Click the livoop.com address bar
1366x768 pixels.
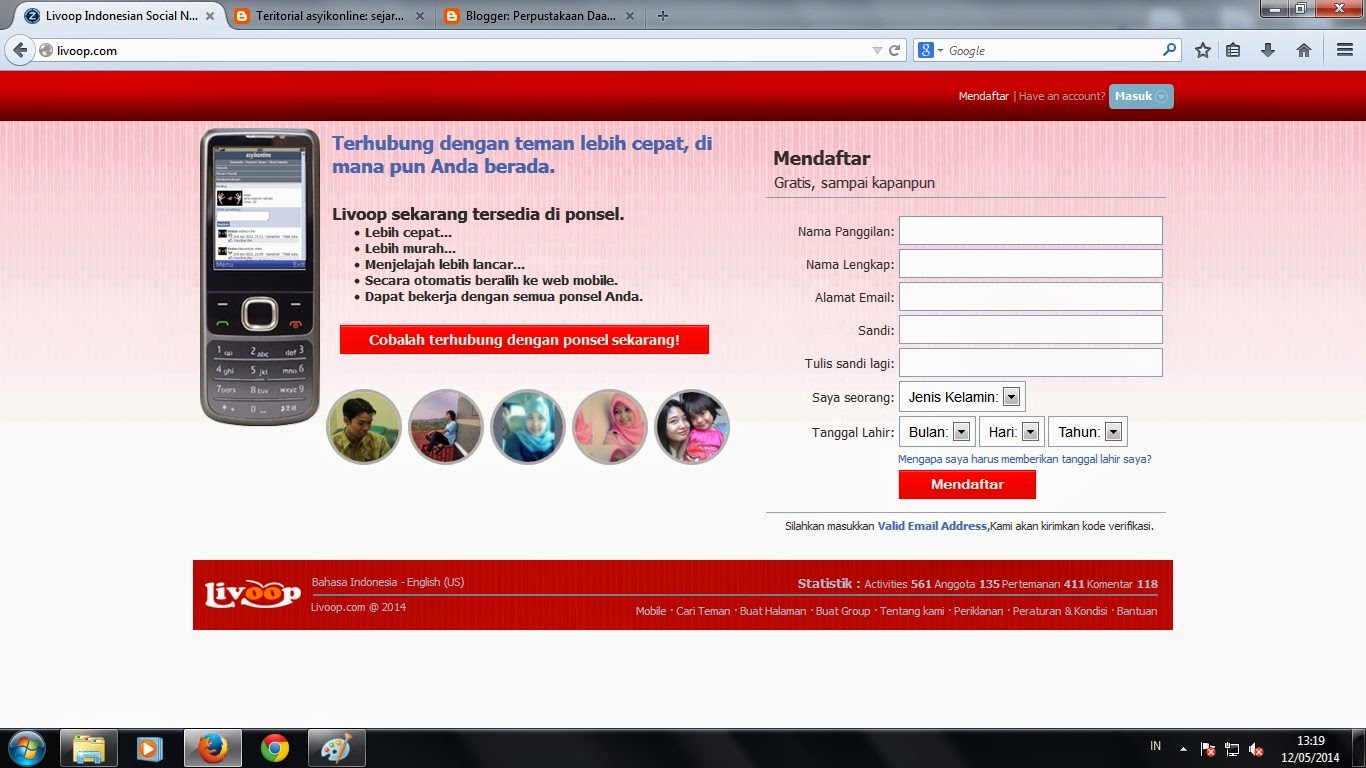(460, 50)
